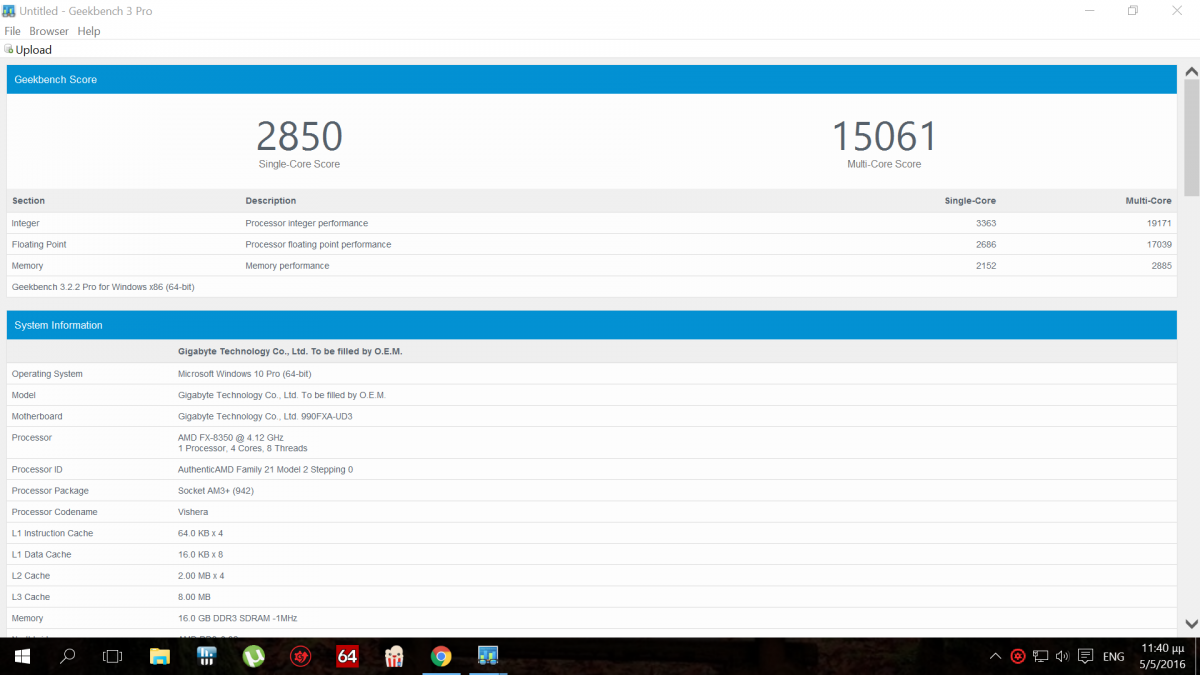Click the Geekbench Score section header
This screenshot has height=675, width=1200.
(x=592, y=79)
